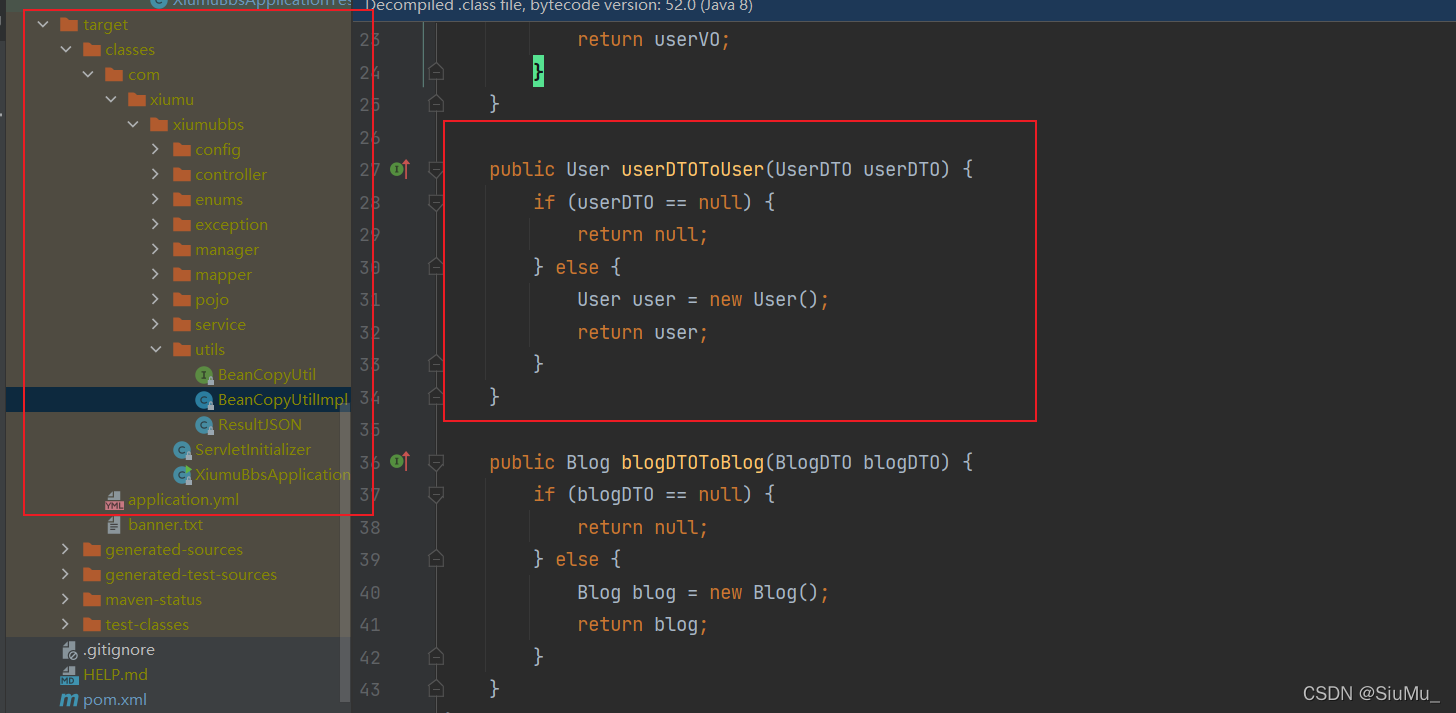The image size is (1456, 713).
Task: Expand the pojo package
Action: tap(156, 300)
